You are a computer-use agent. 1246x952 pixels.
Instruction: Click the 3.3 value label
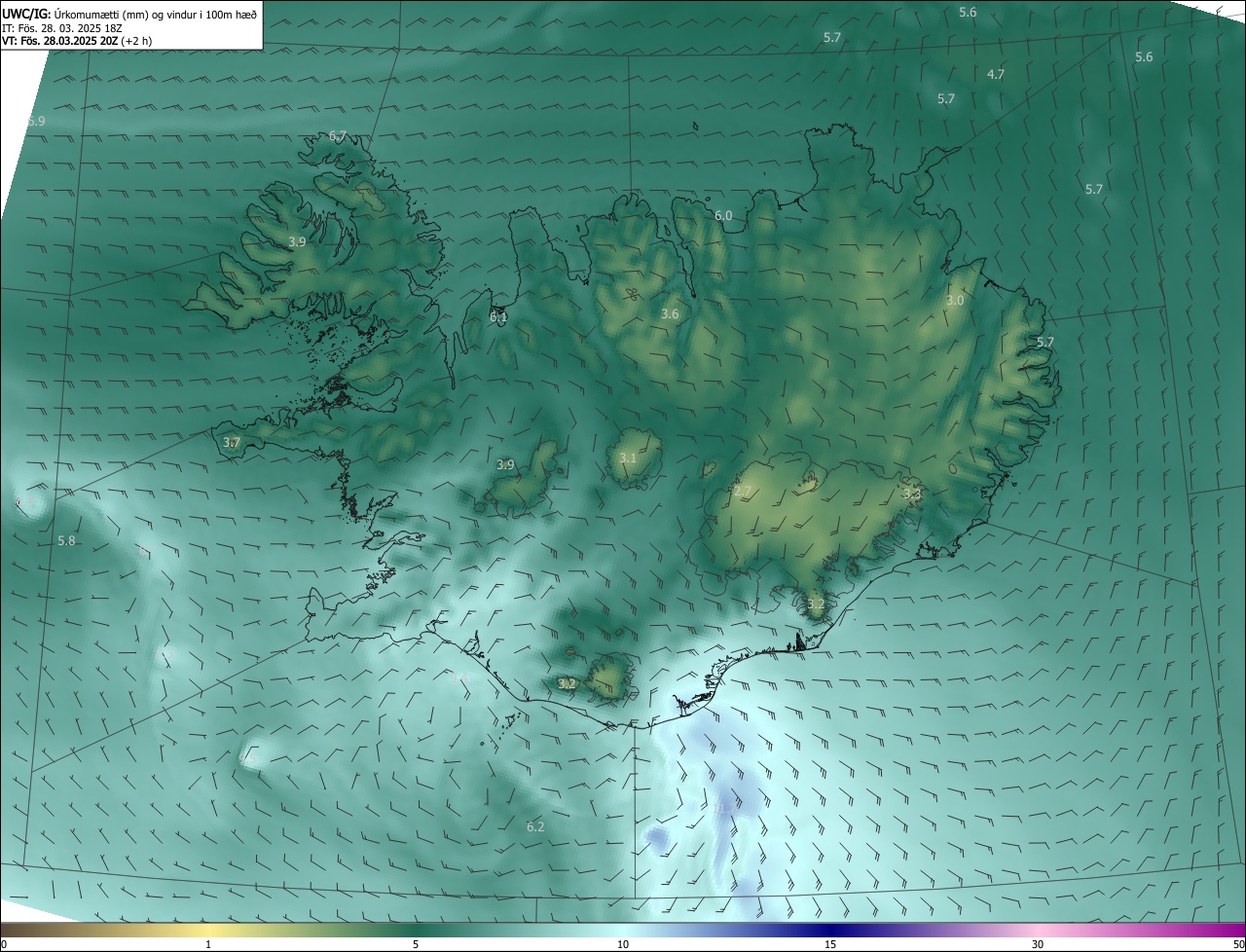click(x=912, y=494)
